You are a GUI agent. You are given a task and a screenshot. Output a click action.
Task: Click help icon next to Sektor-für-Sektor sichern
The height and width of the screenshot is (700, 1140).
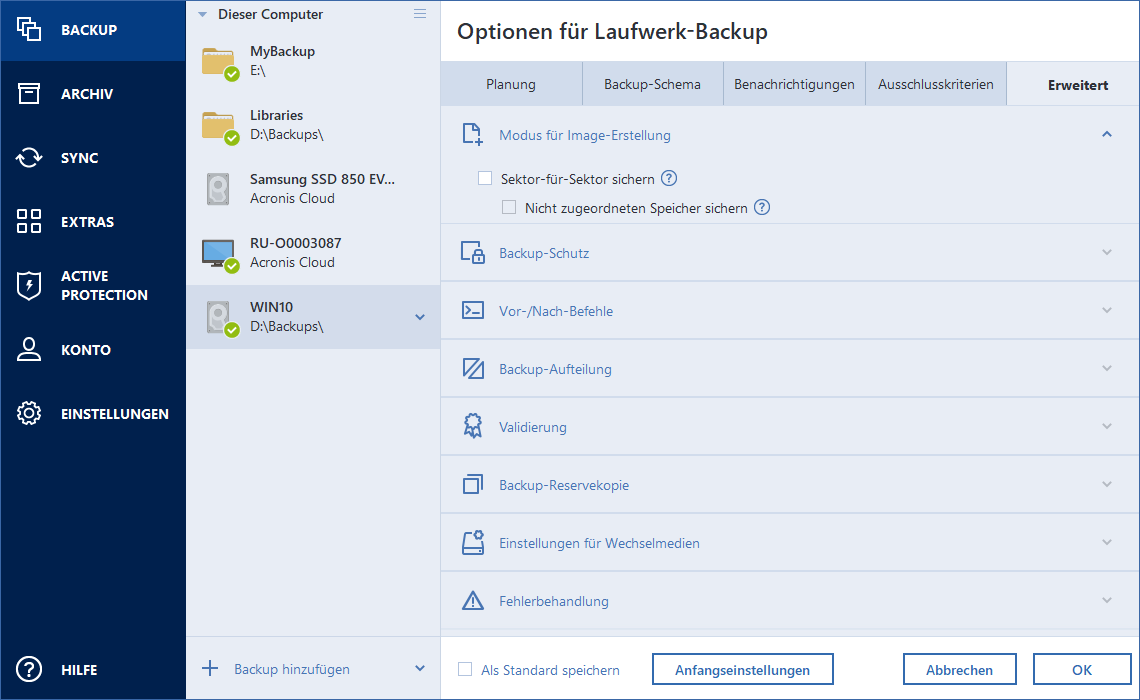(x=670, y=179)
